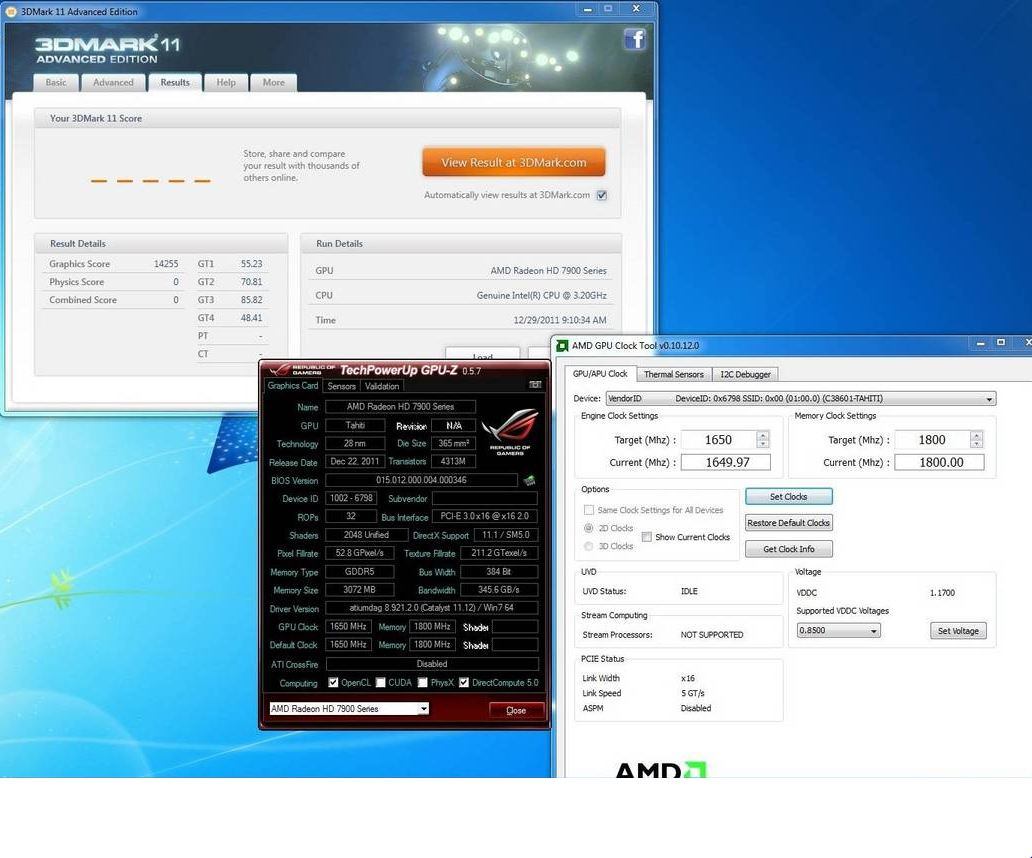
Task: Click the ATI CrossFire Disabled field
Action: click(432, 664)
